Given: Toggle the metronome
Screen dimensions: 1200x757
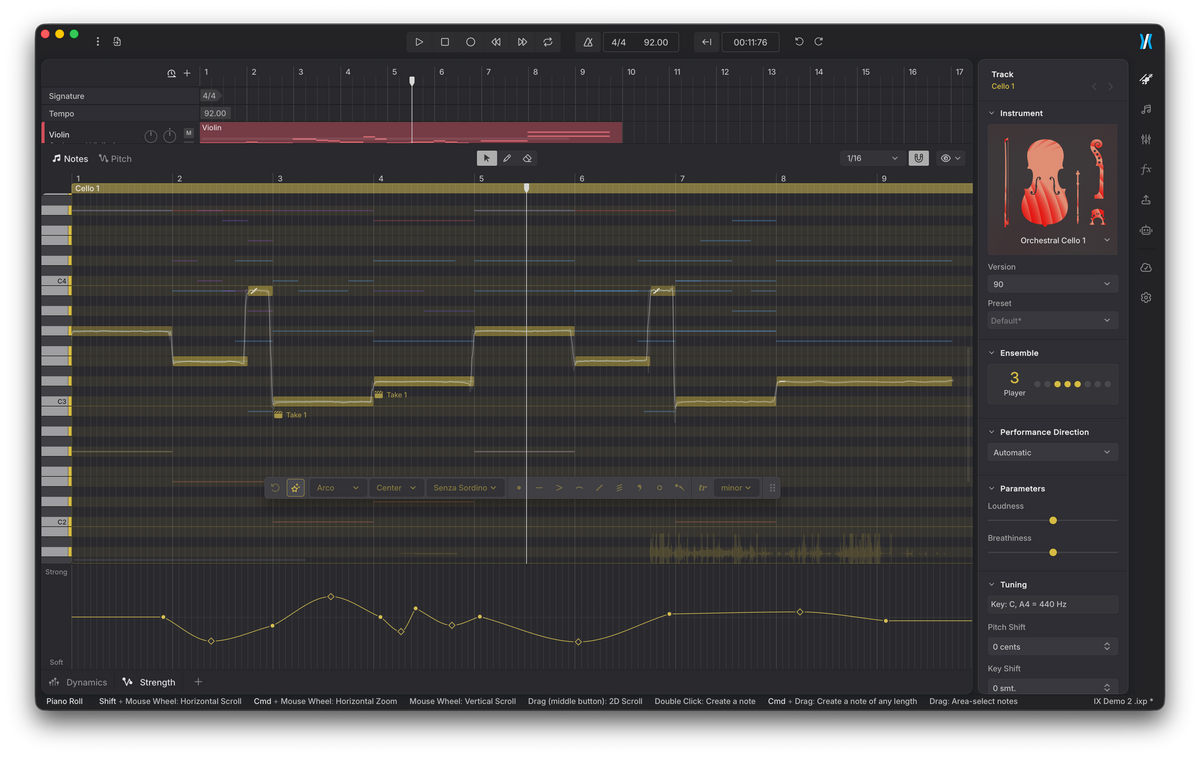Looking at the screenshot, I should point(588,42).
